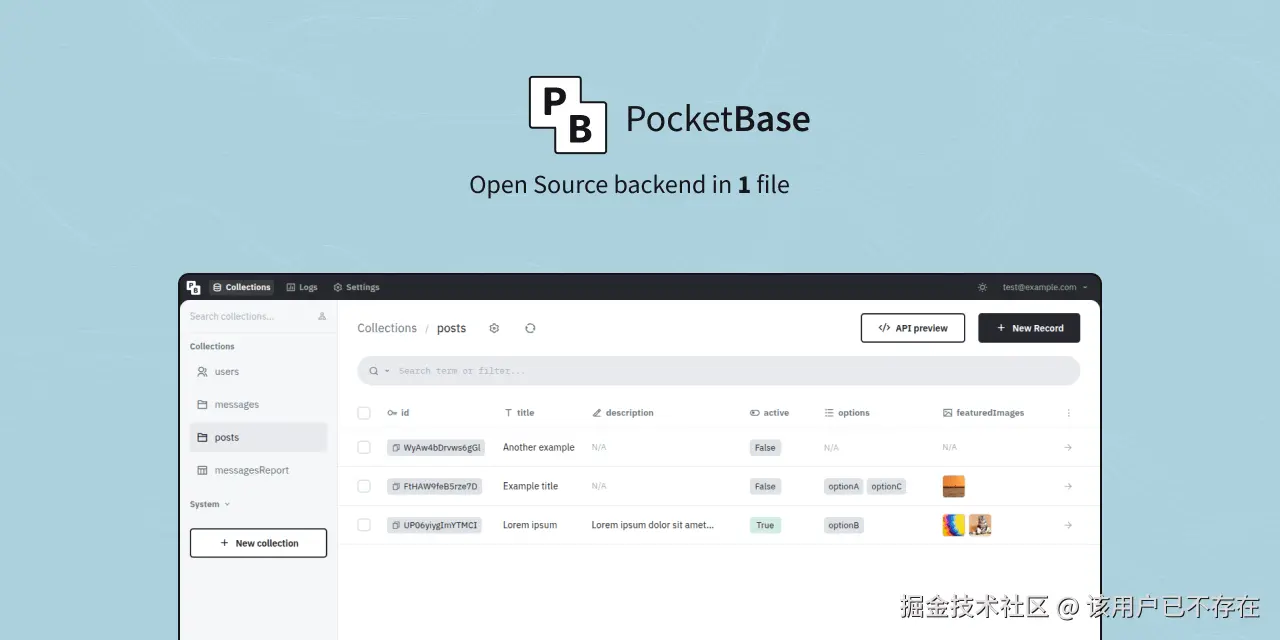Screen dimensions: 1280x640
Task: Click the PocketBase logo in the top bar
Action: (194, 287)
